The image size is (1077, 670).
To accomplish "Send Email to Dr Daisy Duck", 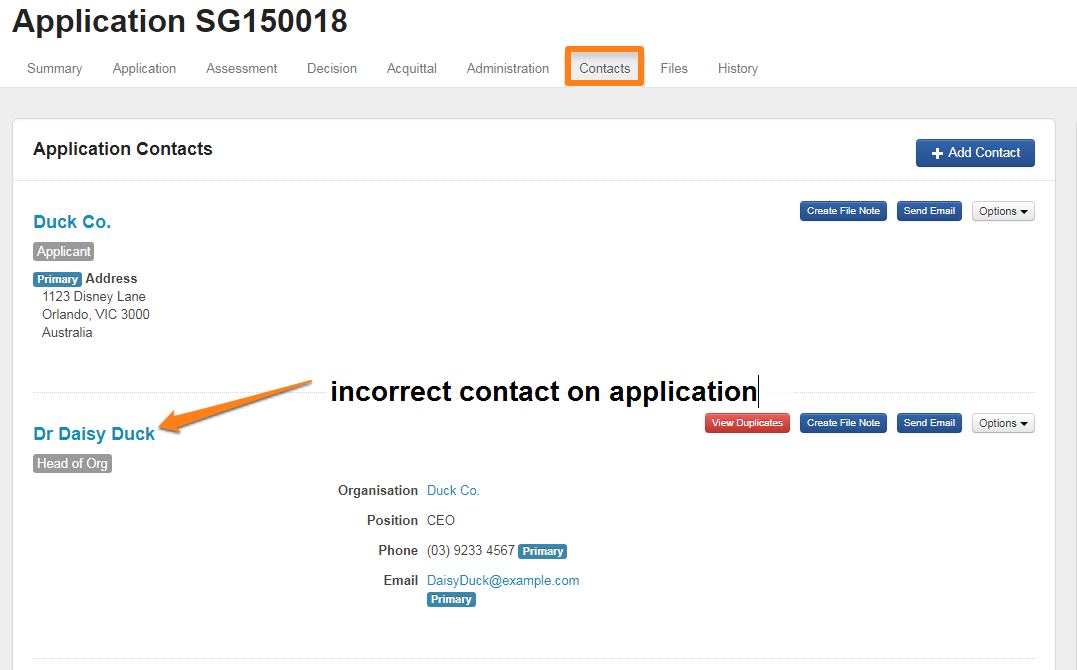I will click(x=929, y=423).
